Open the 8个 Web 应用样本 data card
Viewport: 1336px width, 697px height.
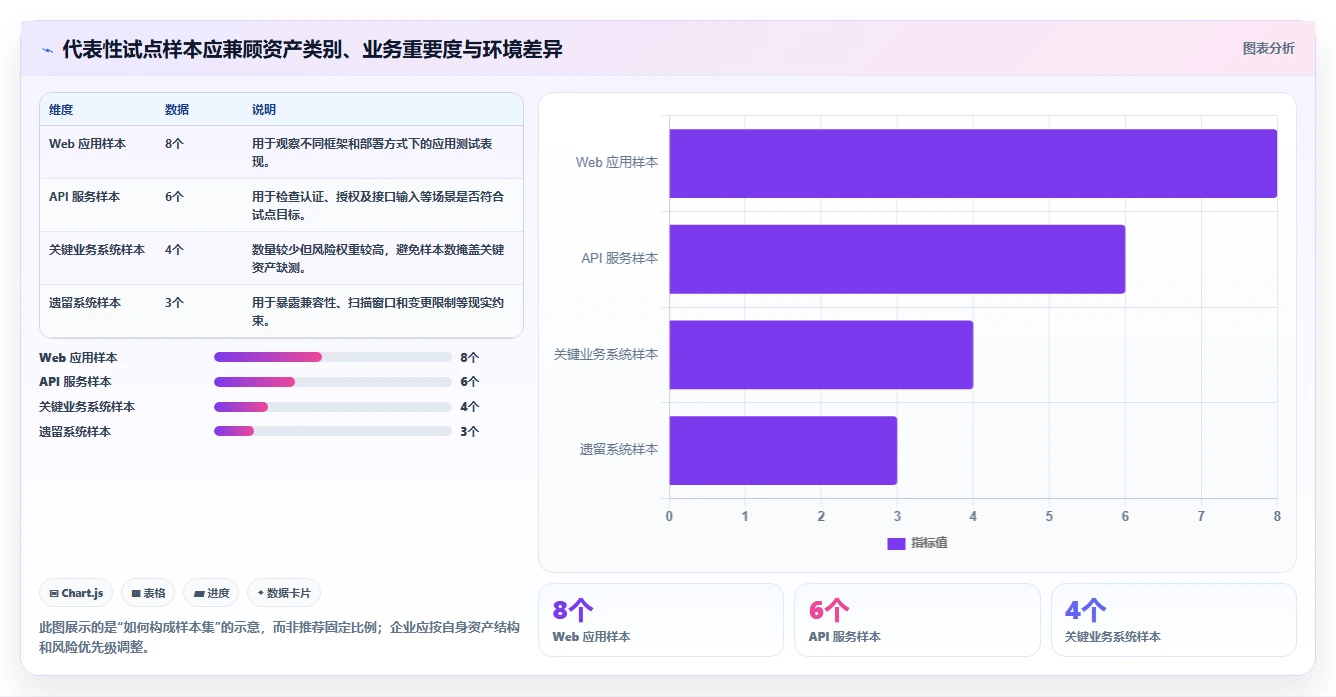coord(661,620)
